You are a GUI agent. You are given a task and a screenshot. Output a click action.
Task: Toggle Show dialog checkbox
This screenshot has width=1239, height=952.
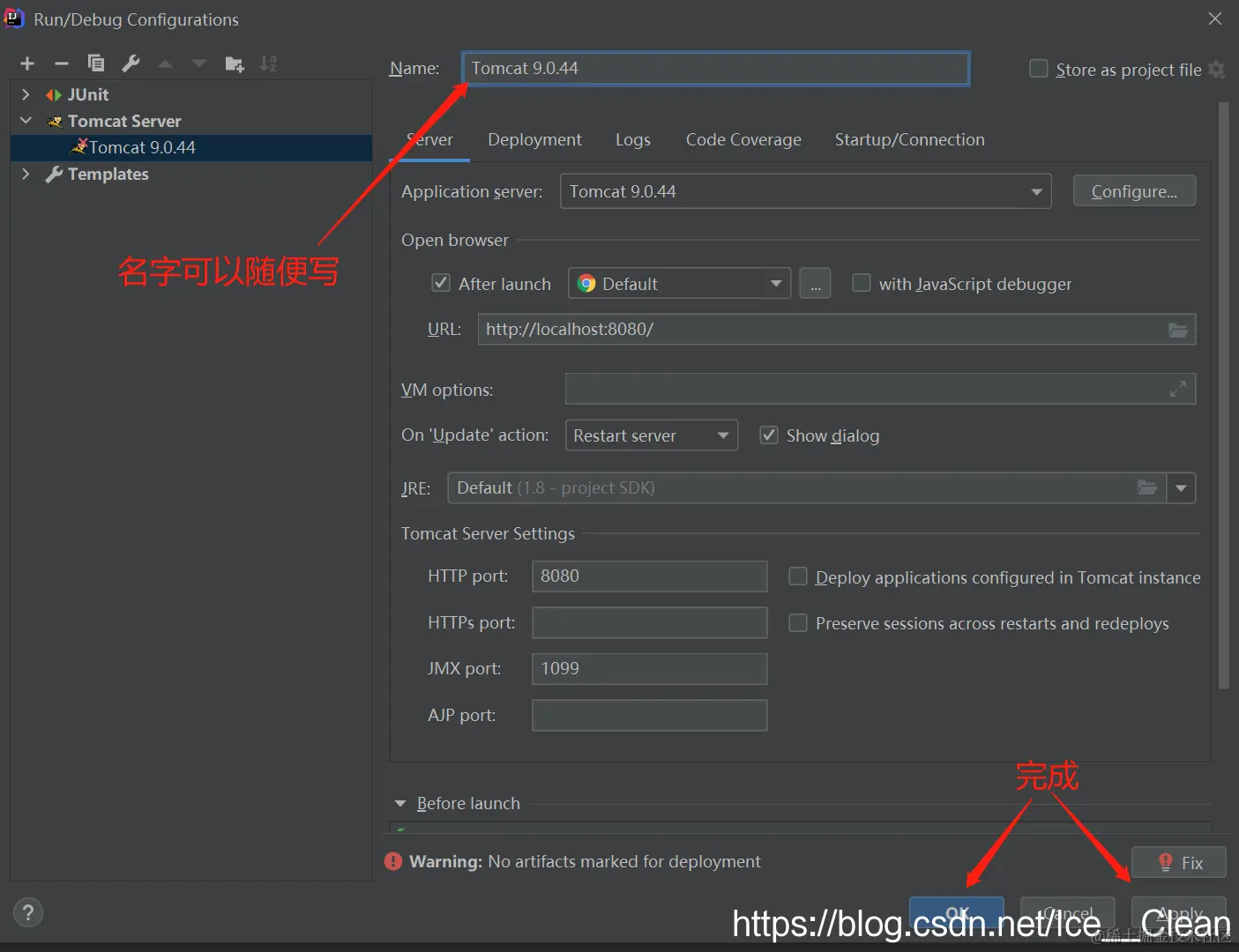tap(769, 435)
